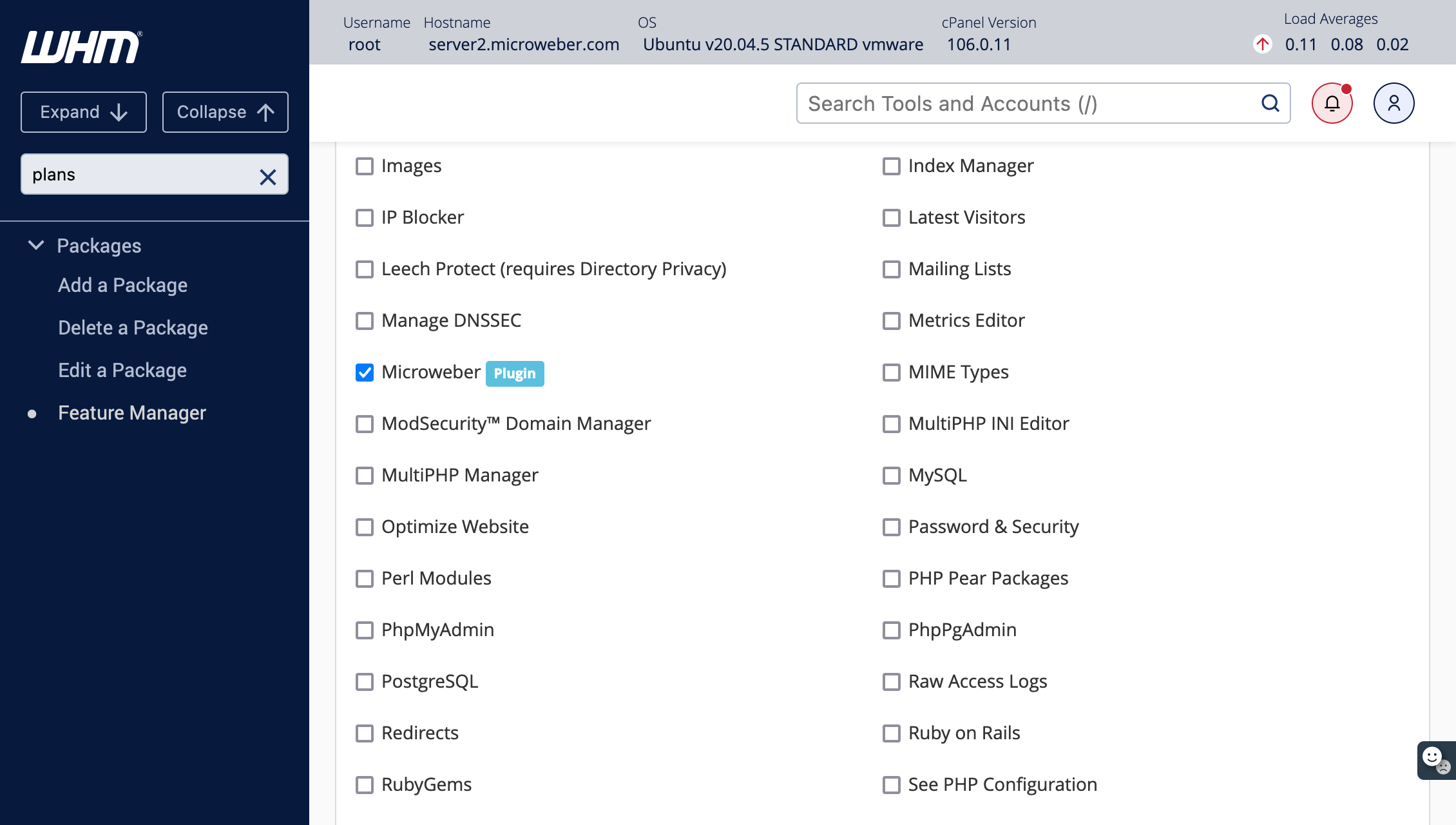Image resolution: width=1456 pixels, height=825 pixels.
Task: Open Edit a Package menu item
Action: tap(122, 371)
